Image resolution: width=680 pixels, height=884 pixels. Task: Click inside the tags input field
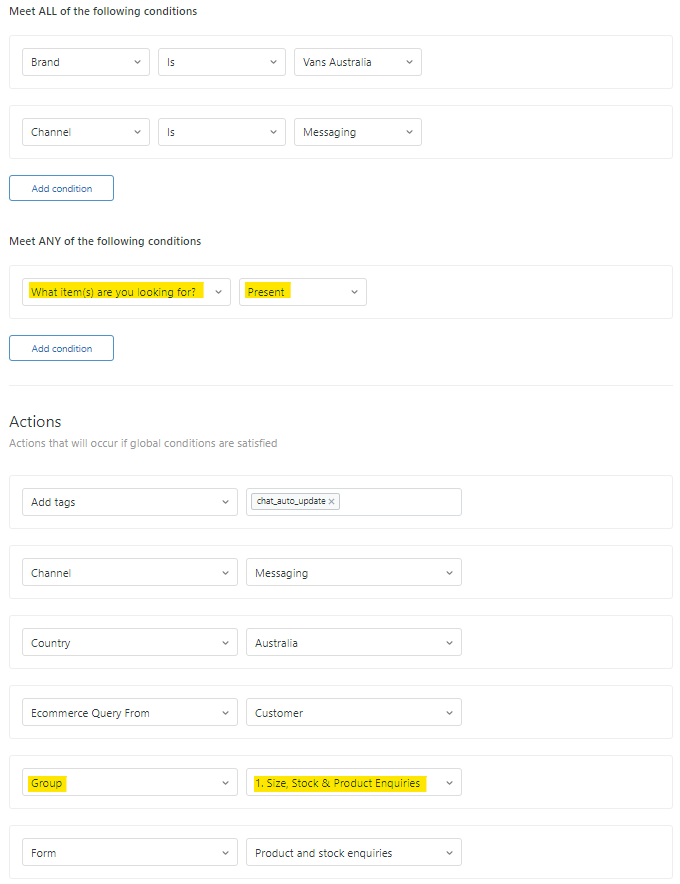[x=400, y=502]
